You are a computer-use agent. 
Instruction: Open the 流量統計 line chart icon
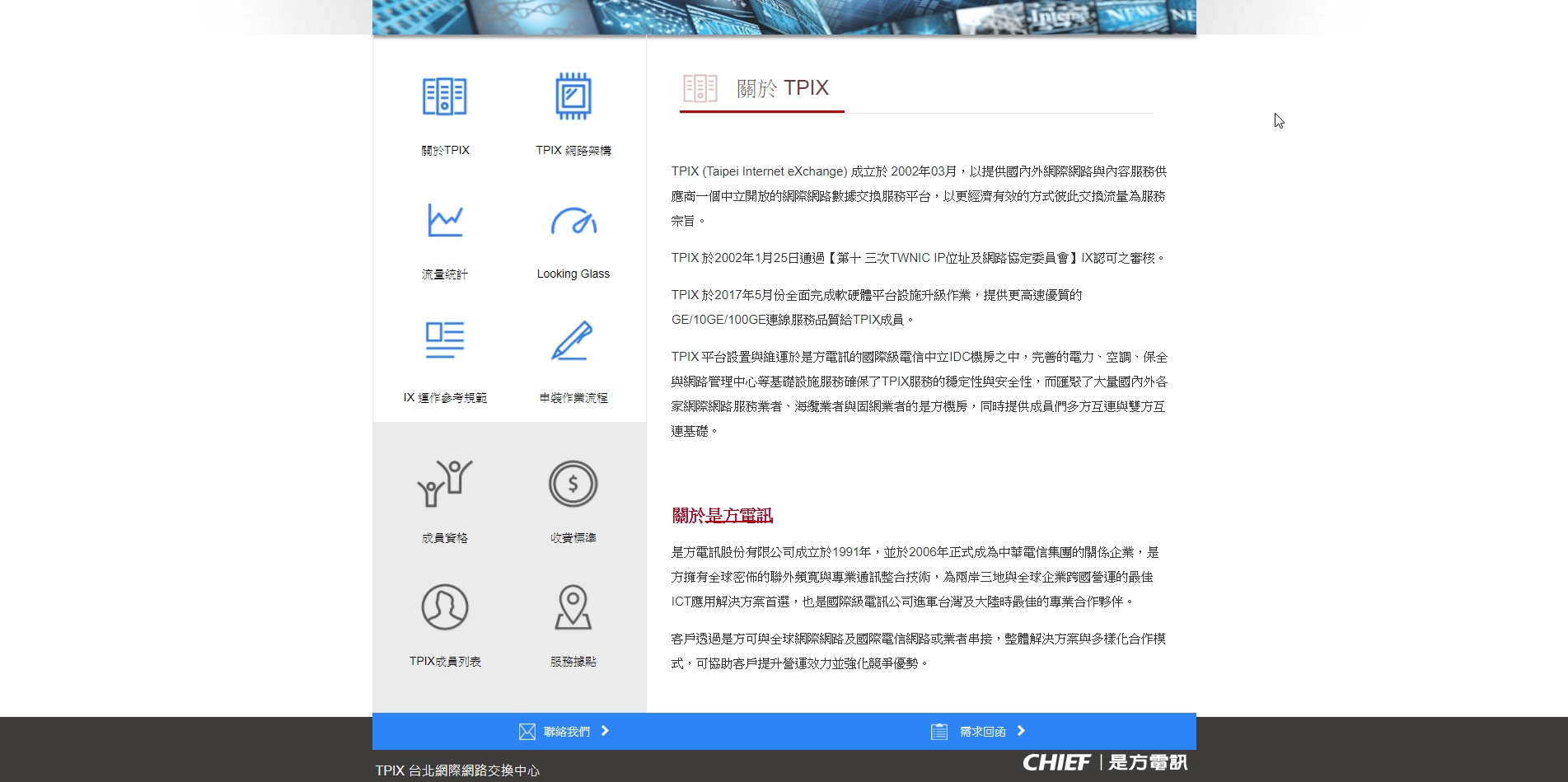coord(445,220)
